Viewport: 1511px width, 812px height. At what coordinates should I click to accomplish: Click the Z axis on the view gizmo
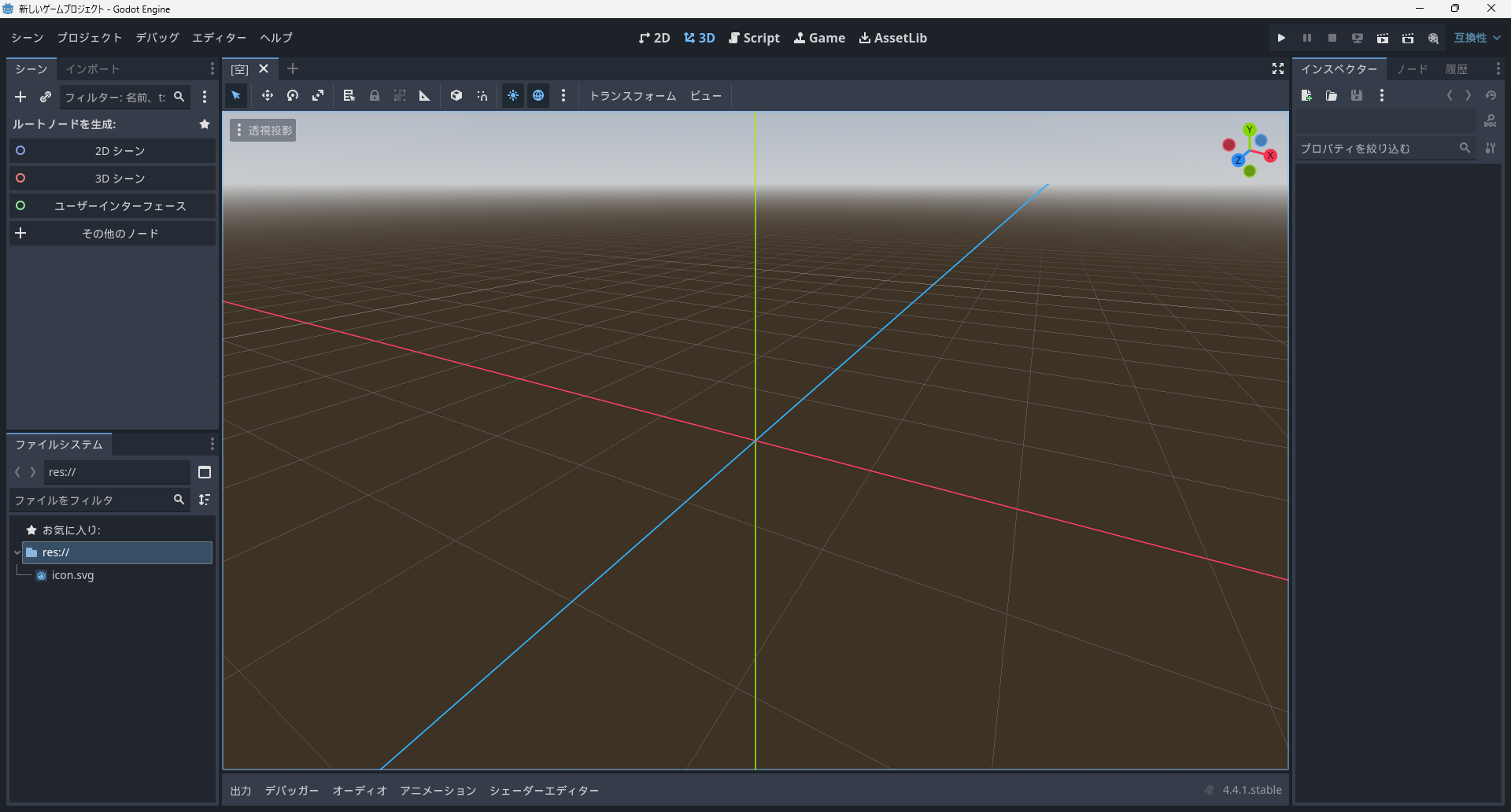[1239, 161]
